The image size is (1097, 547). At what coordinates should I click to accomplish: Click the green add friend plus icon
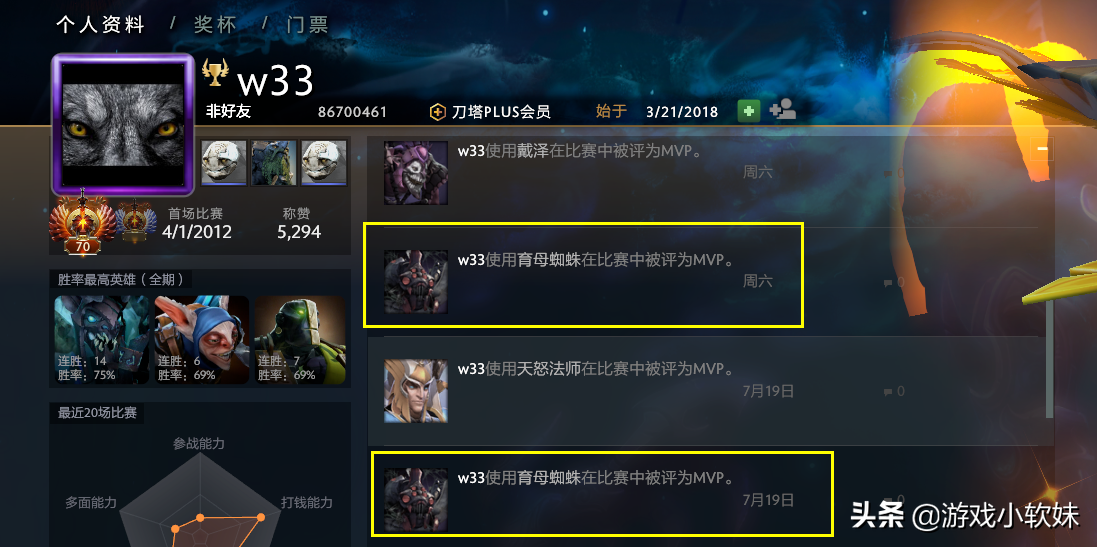click(749, 111)
